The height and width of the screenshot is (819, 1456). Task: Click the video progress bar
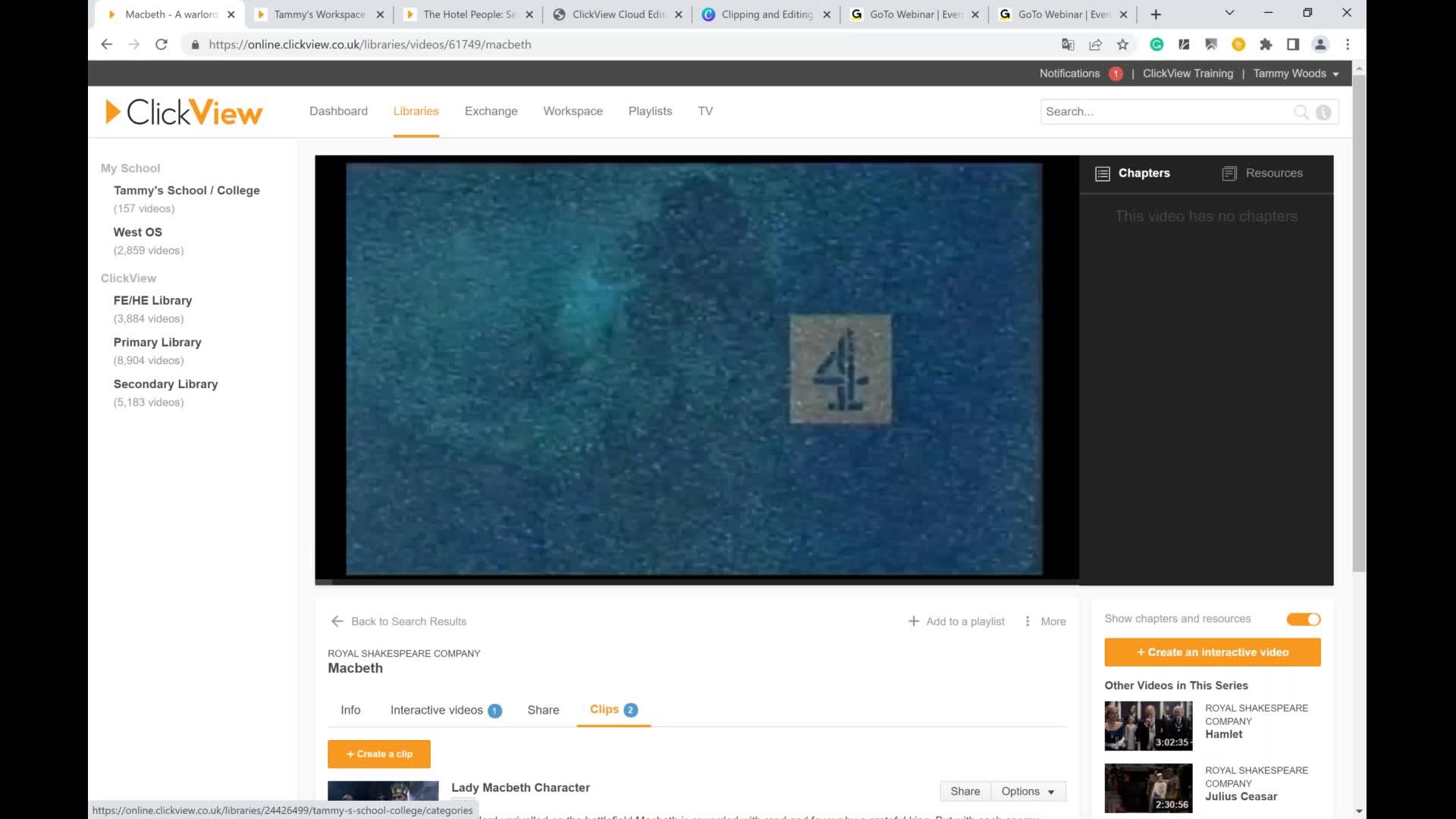696,582
